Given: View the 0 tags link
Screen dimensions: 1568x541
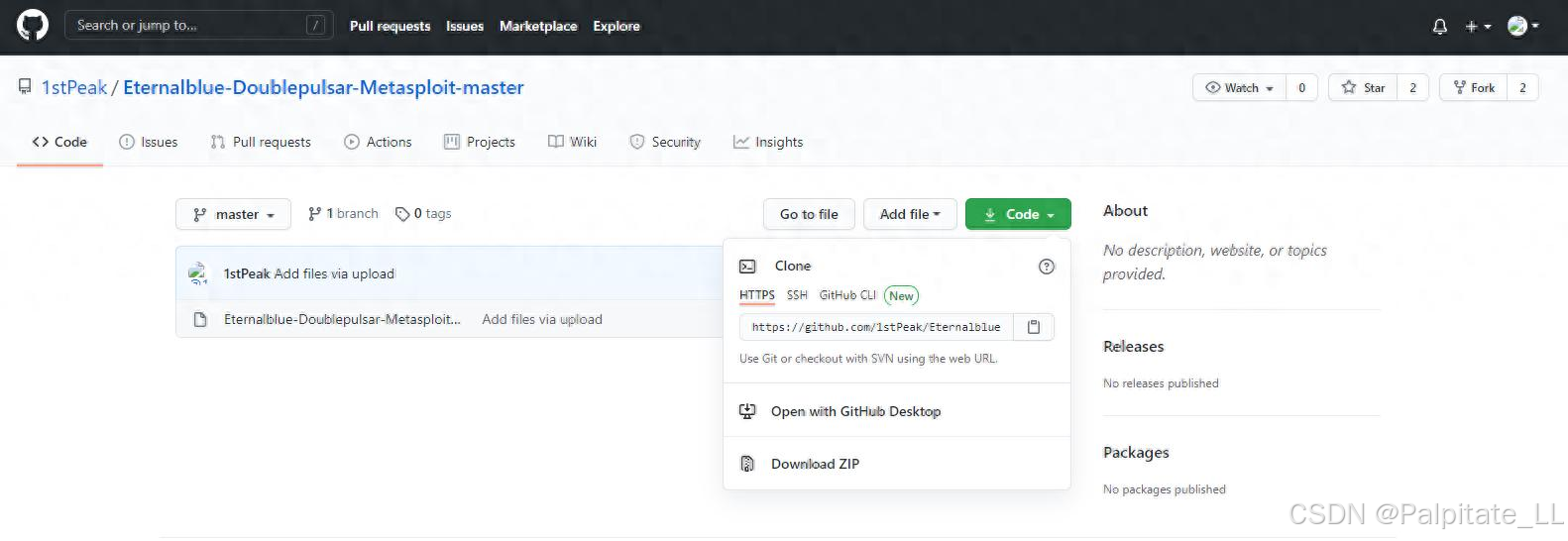Looking at the screenshot, I should coord(423,214).
